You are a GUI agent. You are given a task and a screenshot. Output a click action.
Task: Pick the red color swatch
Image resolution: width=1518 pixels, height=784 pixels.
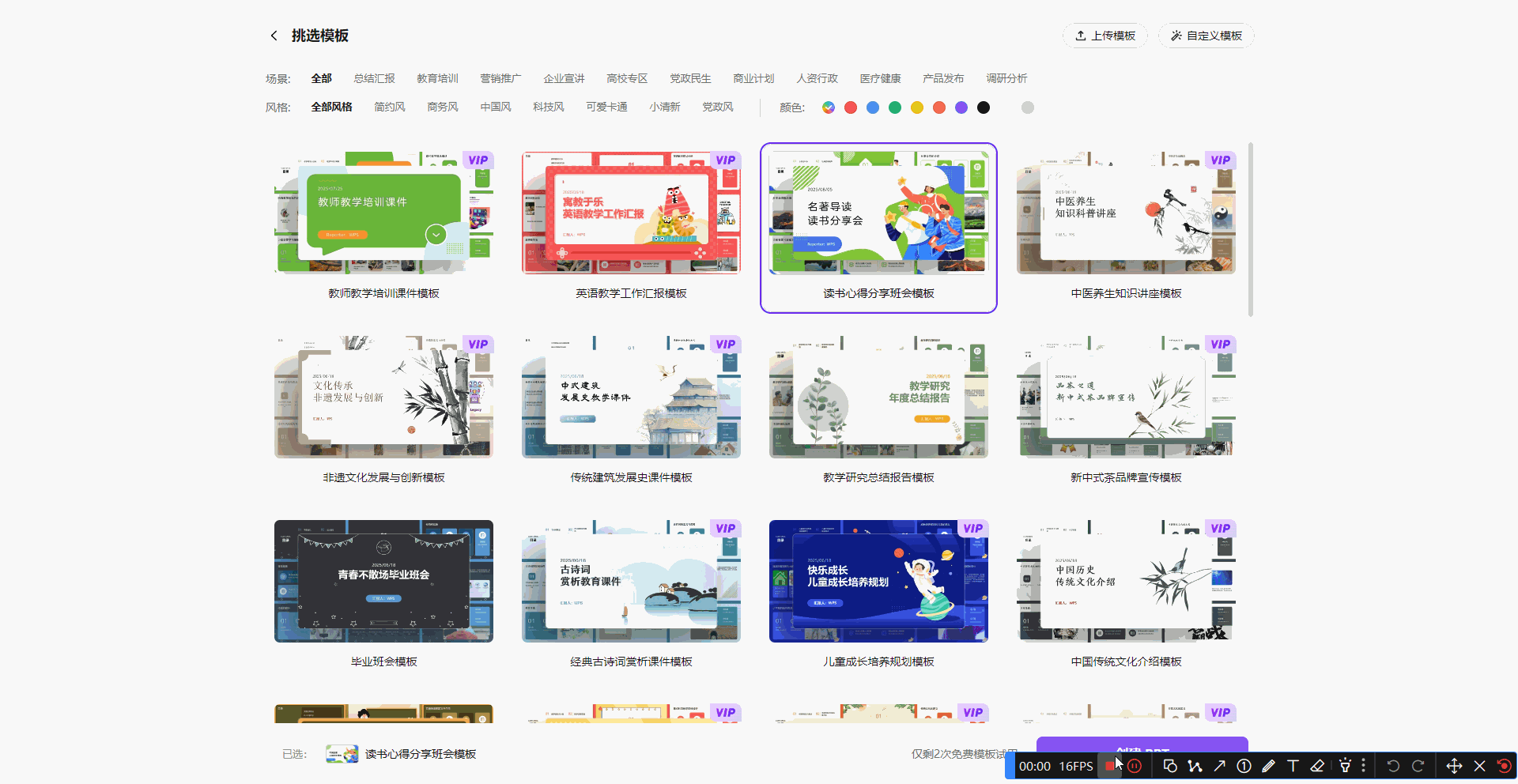851,107
